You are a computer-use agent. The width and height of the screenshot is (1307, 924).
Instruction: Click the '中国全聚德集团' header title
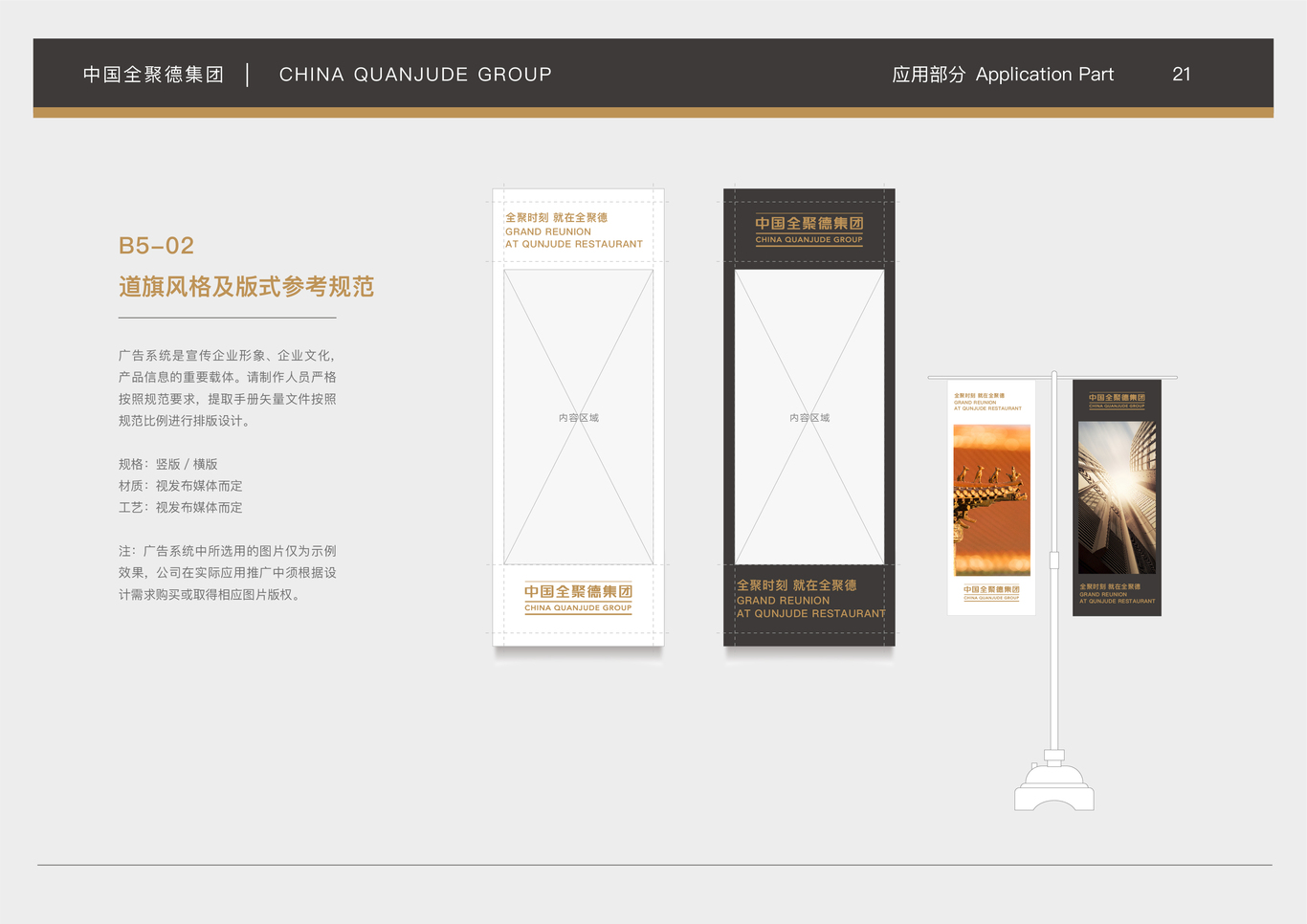coord(153,75)
